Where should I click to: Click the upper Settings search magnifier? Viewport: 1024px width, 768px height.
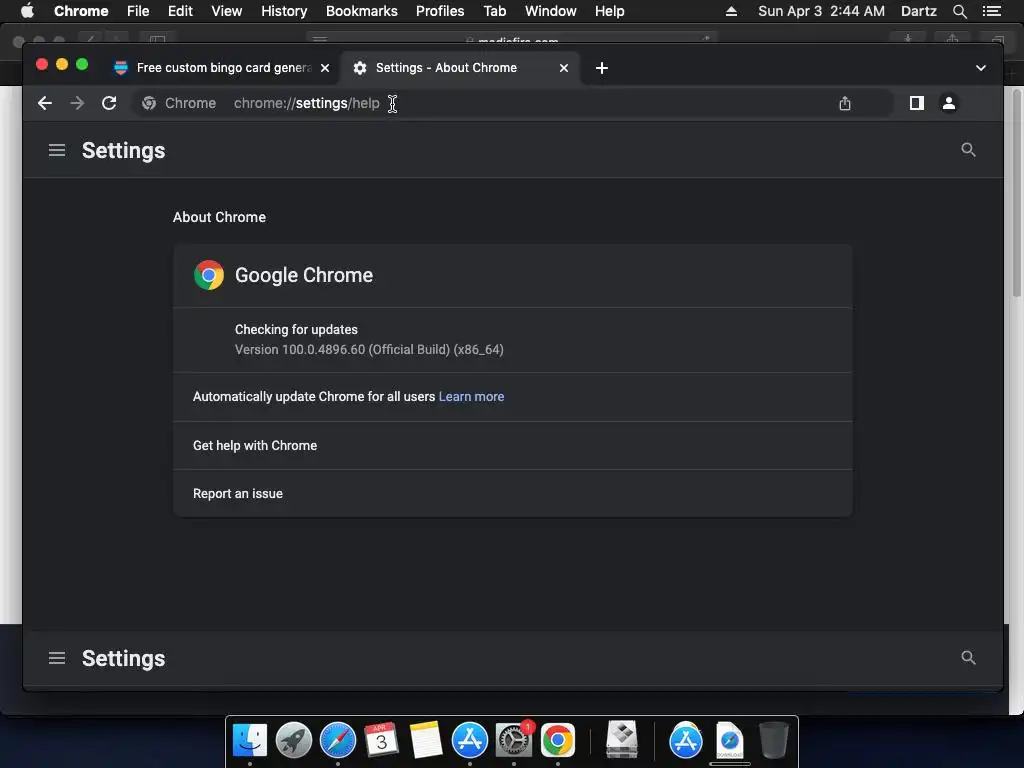[968, 150]
